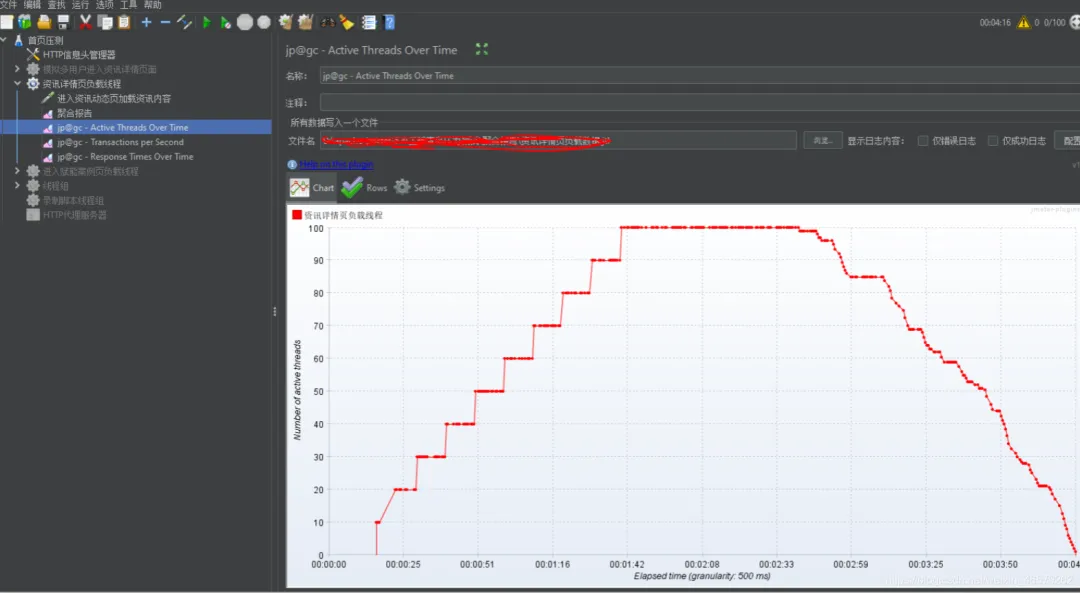Image resolution: width=1080 pixels, height=593 pixels.
Task: Click the binoculars Search icon
Action: [x=327, y=23]
